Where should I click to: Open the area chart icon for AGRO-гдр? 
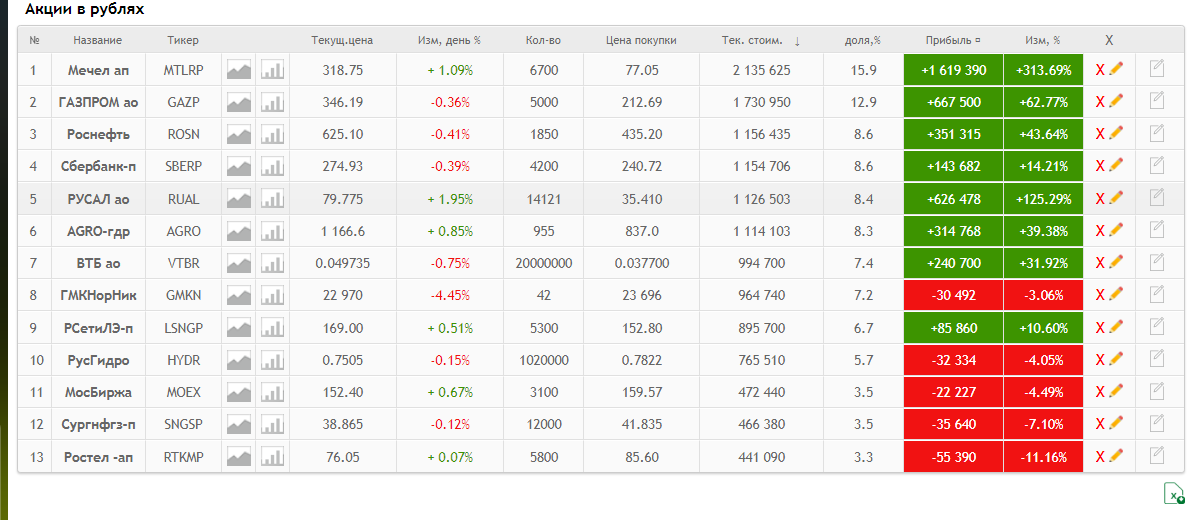238,231
